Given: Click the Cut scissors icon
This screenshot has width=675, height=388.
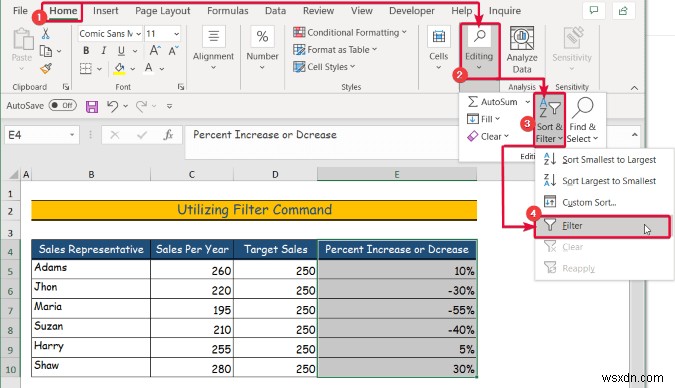Looking at the screenshot, I should 45,34.
